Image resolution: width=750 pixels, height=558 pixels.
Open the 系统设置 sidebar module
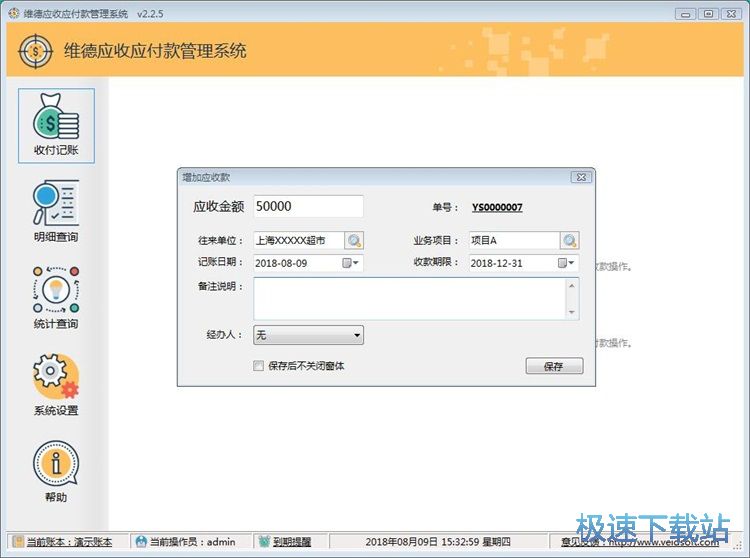click(x=56, y=385)
